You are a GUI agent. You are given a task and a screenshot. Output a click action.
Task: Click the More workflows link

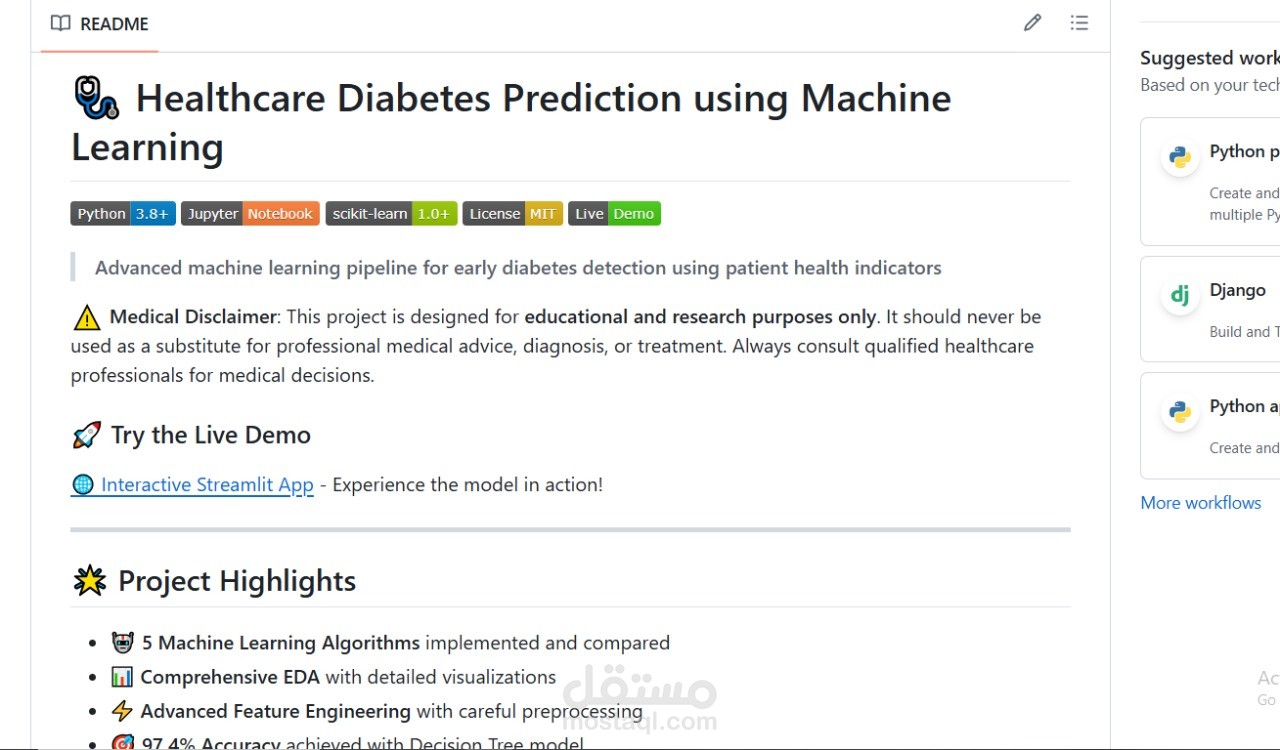[x=1201, y=503]
